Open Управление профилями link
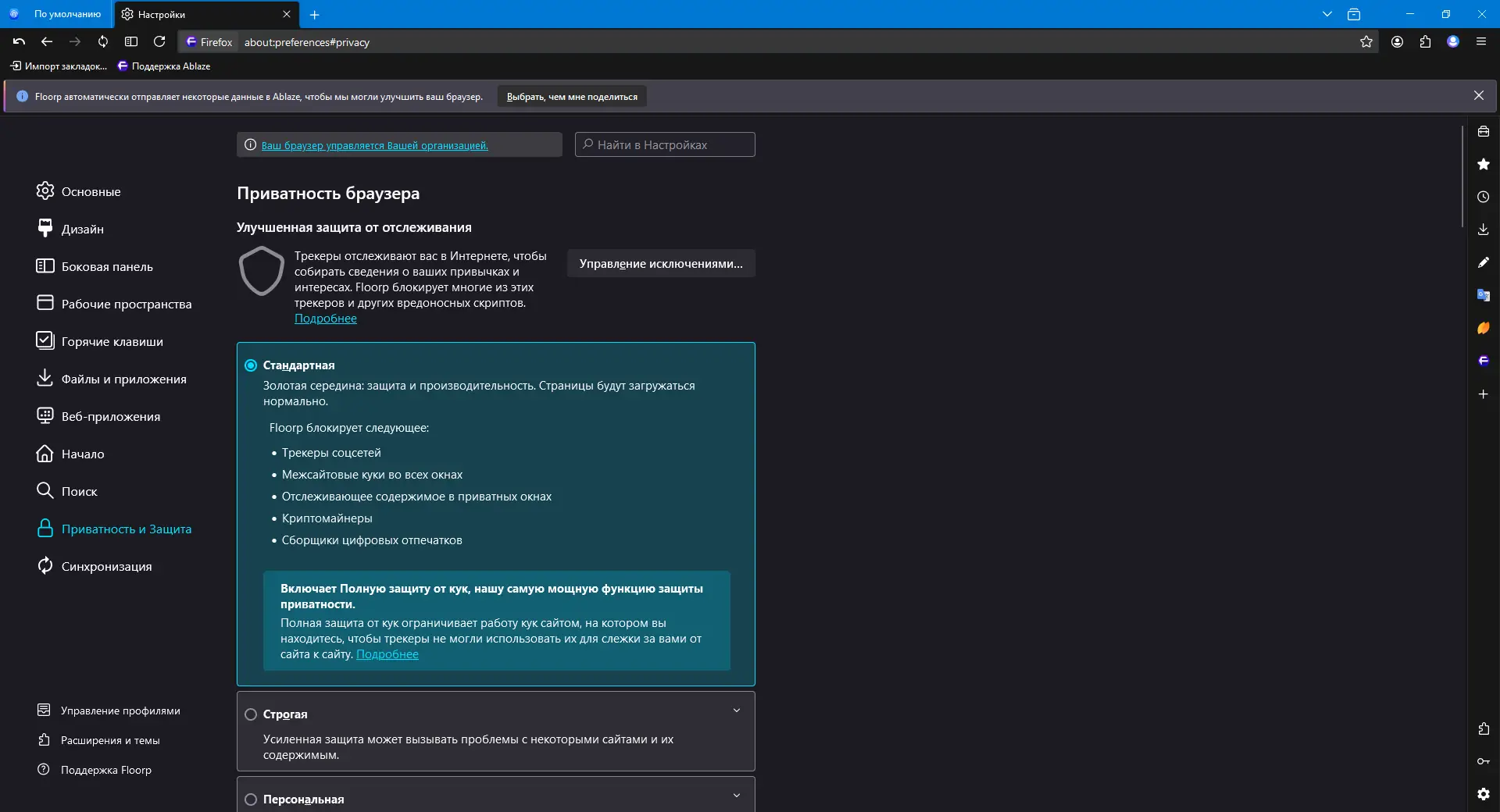The image size is (1500, 812). point(109,710)
